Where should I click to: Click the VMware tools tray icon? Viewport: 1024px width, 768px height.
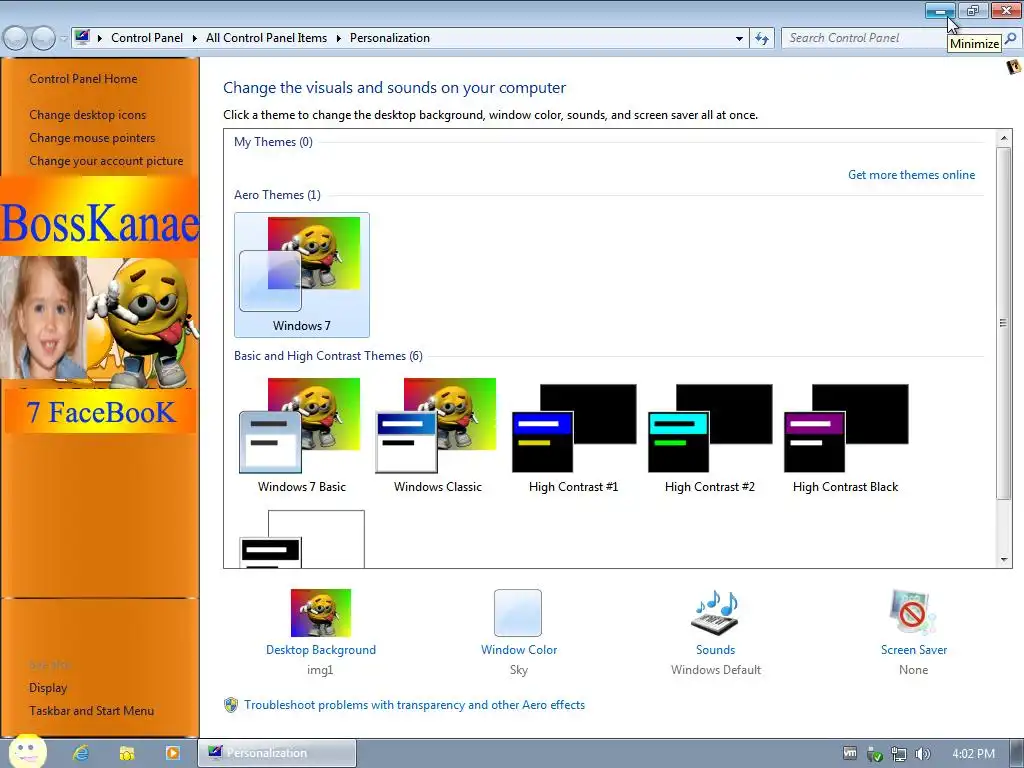point(850,753)
